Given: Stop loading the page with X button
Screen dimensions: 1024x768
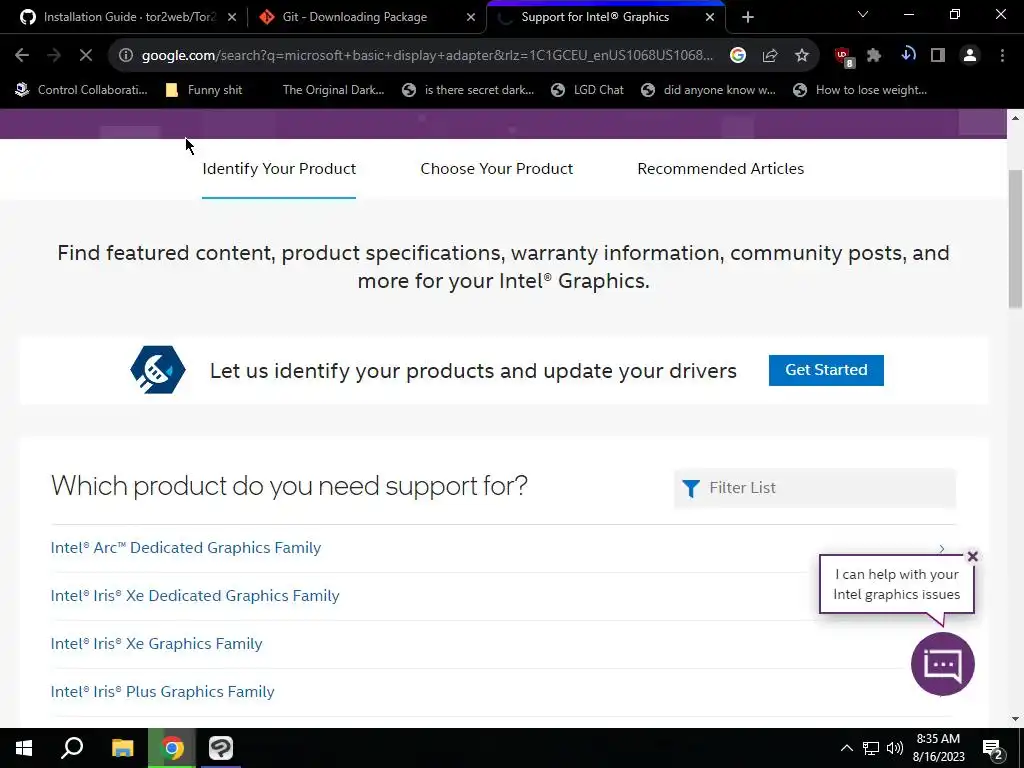Looking at the screenshot, I should coord(86,56).
